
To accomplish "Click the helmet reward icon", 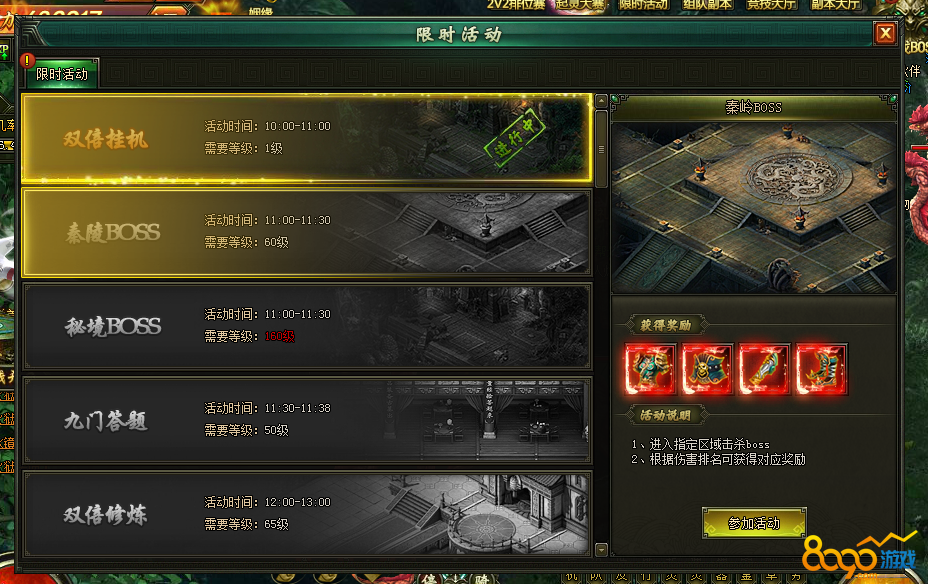I will [707, 369].
